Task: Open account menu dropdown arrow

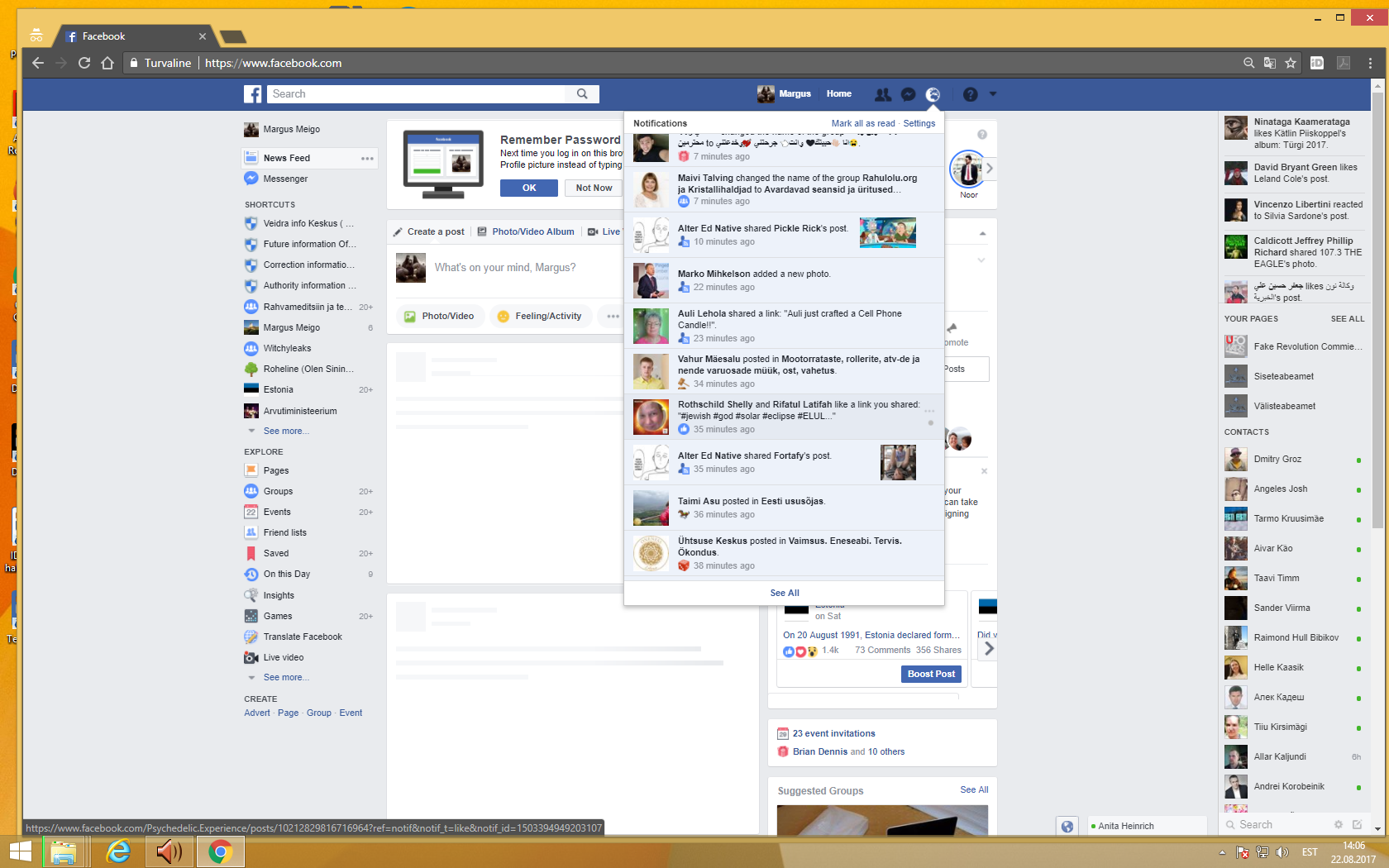Action: pyautogui.click(x=993, y=94)
